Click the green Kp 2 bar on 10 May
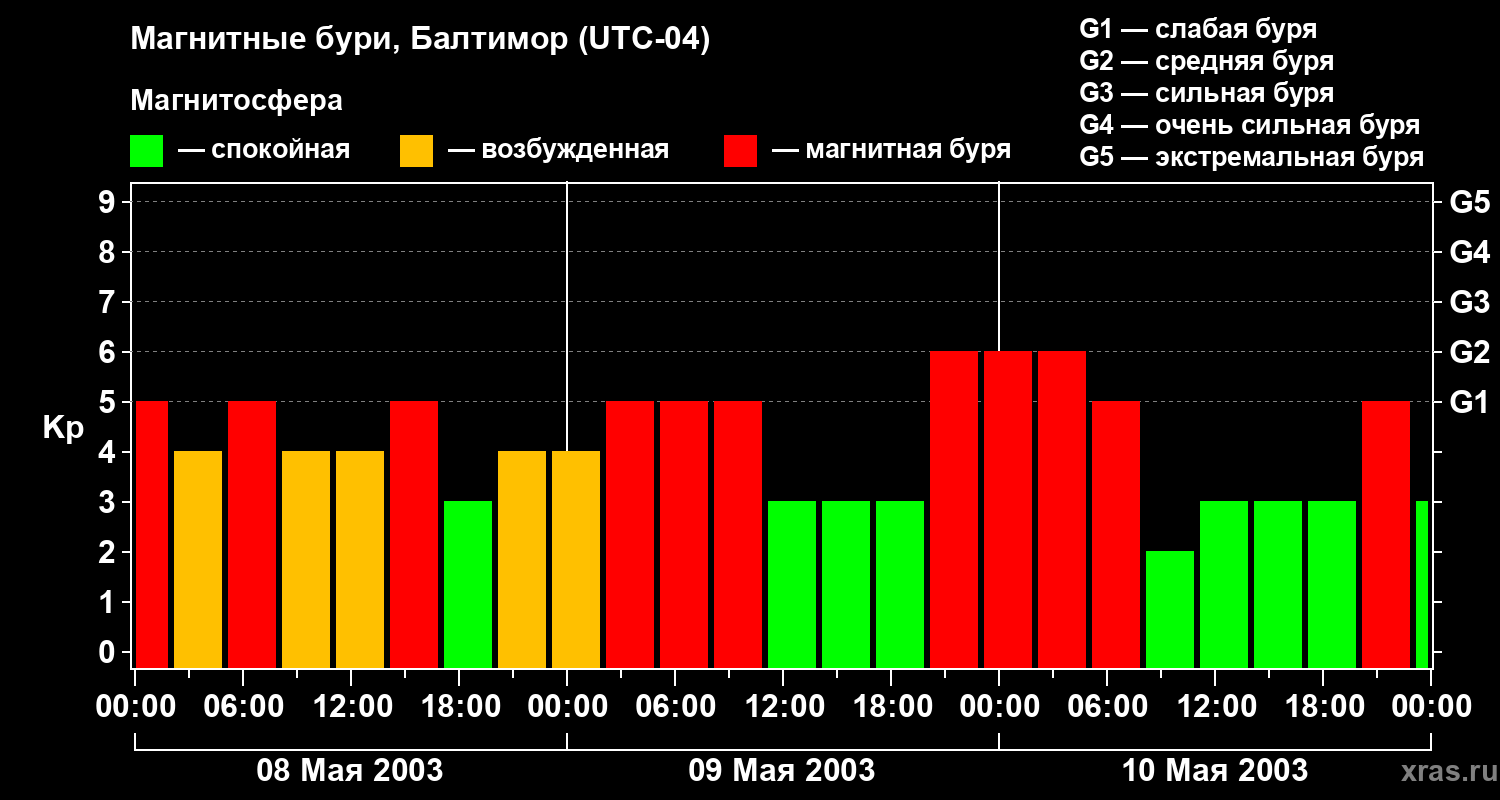The width and height of the screenshot is (1500, 800). [1170, 610]
